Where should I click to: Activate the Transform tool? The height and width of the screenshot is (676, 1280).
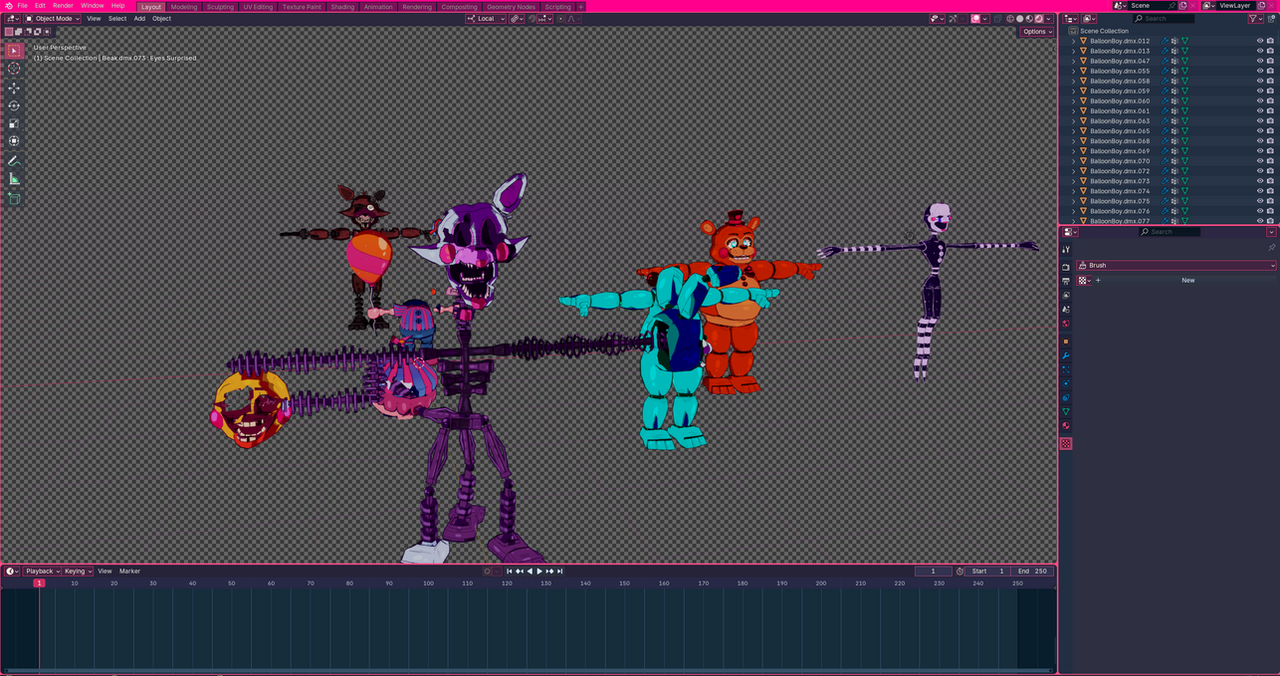pyautogui.click(x=14, y=141)
